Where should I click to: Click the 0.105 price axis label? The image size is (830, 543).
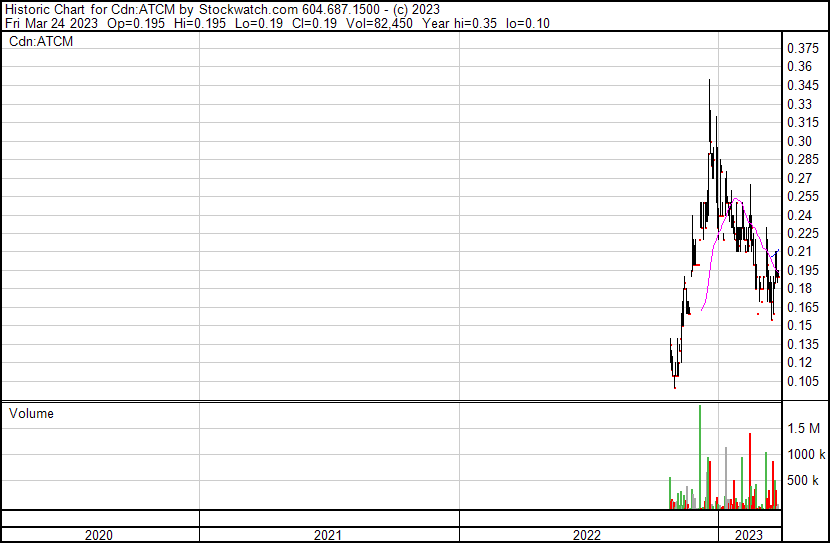coord(803,381)
